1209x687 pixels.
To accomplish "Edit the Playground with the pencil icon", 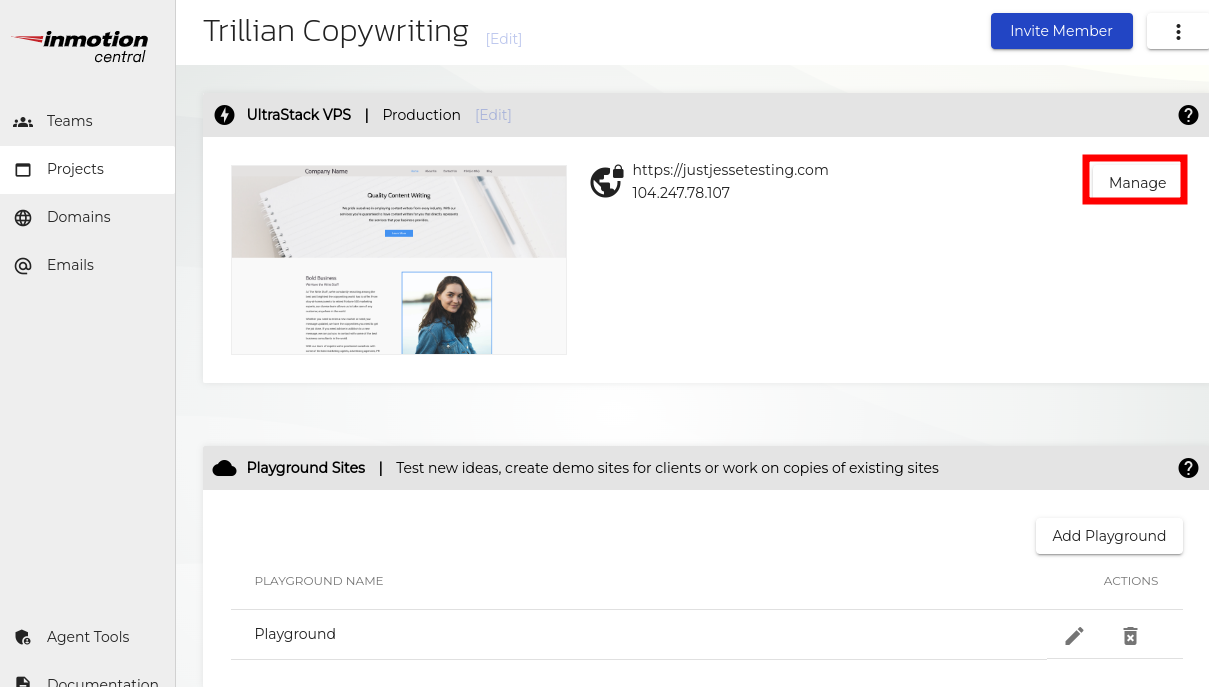I will 1074,636.
